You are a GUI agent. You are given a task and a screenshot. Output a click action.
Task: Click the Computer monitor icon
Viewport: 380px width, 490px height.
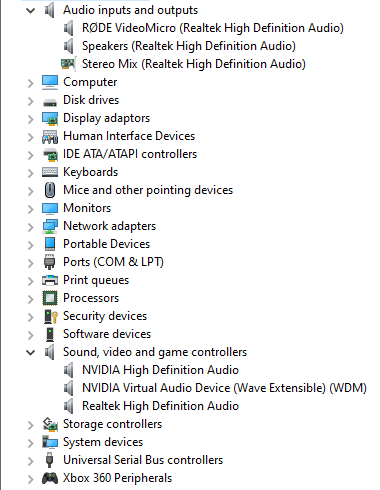[x=50, y=82]
